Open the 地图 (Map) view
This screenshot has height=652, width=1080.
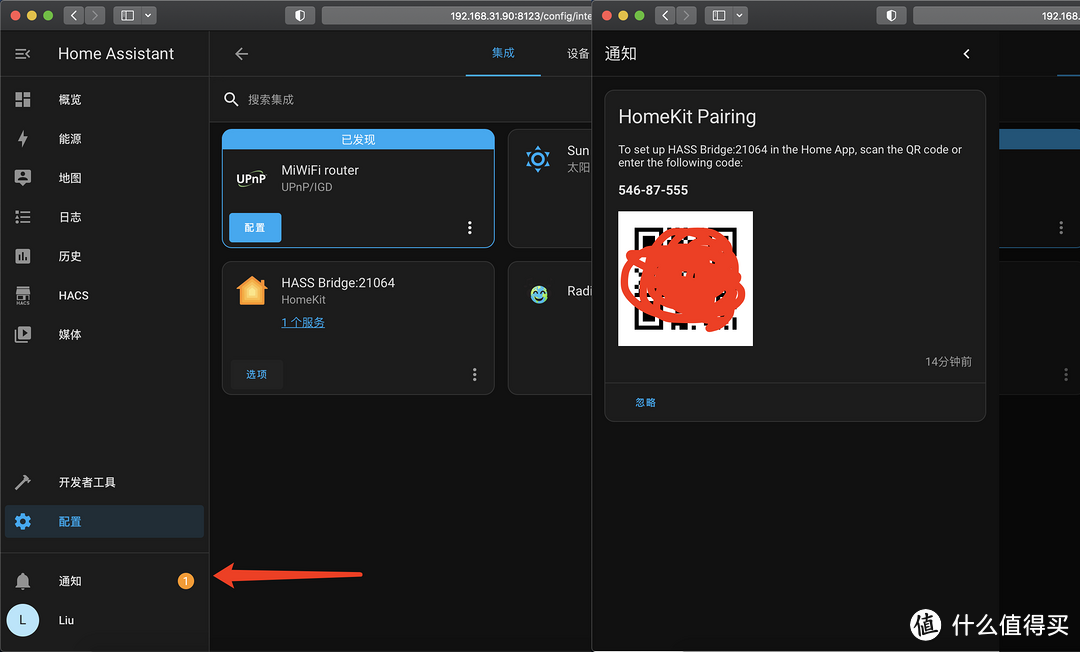[69, 177]
